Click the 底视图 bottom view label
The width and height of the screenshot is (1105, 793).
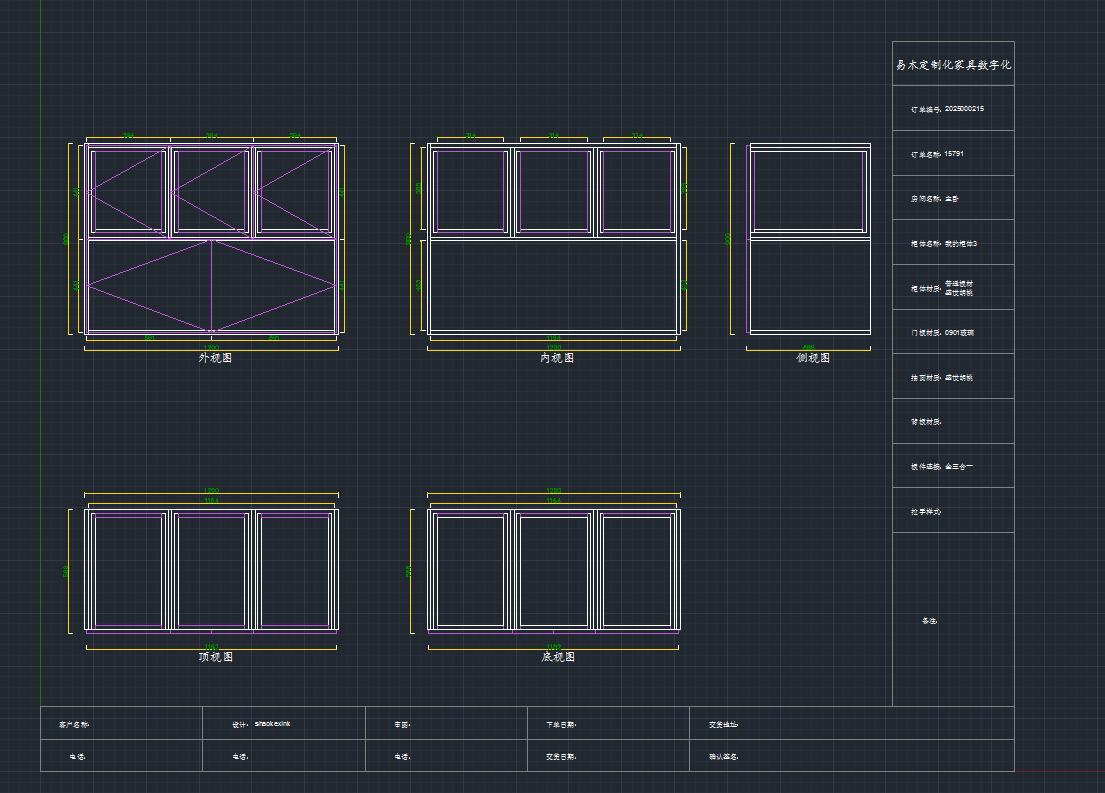(x=558, y=657)
